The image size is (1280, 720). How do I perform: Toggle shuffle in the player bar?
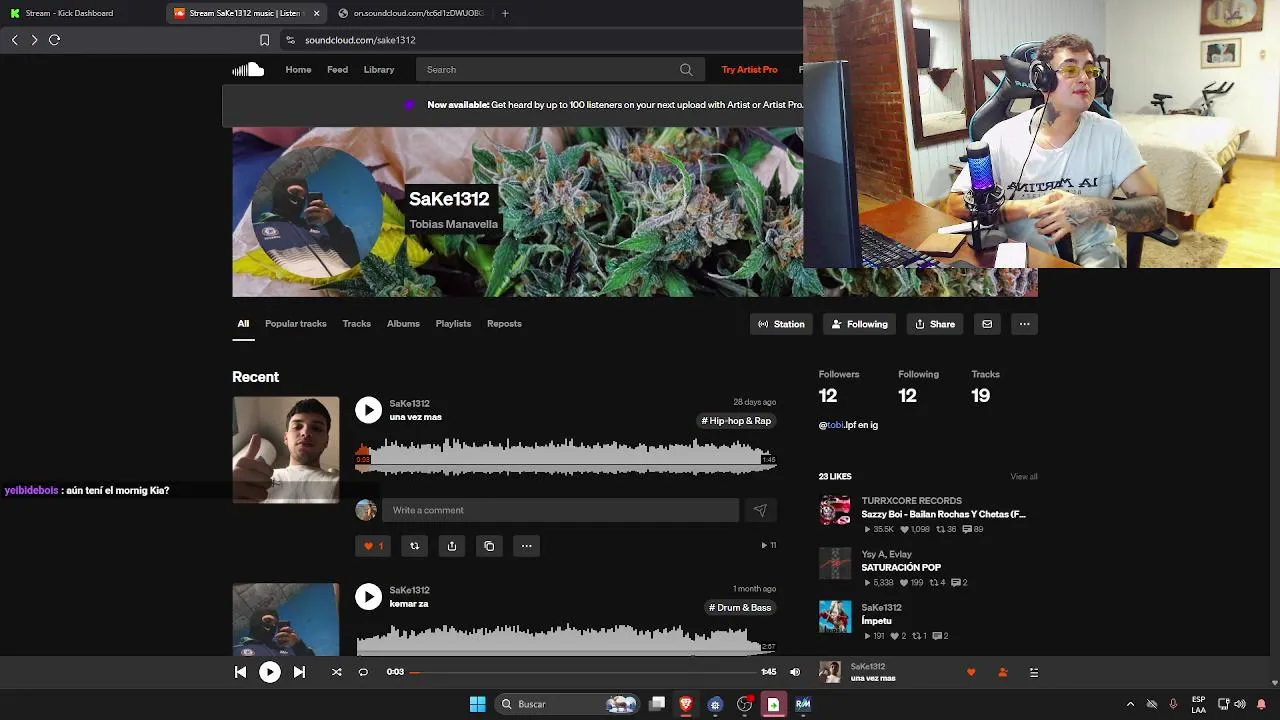click(x=337, y=673)
